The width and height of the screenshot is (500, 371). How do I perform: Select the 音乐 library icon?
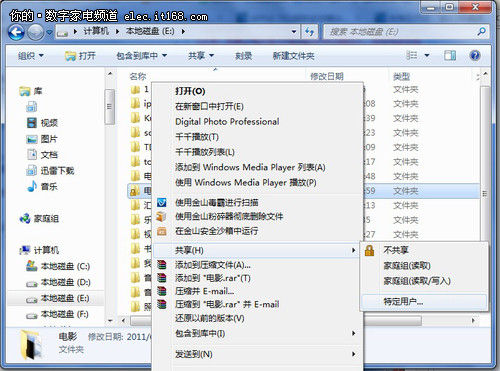(32, 186)
